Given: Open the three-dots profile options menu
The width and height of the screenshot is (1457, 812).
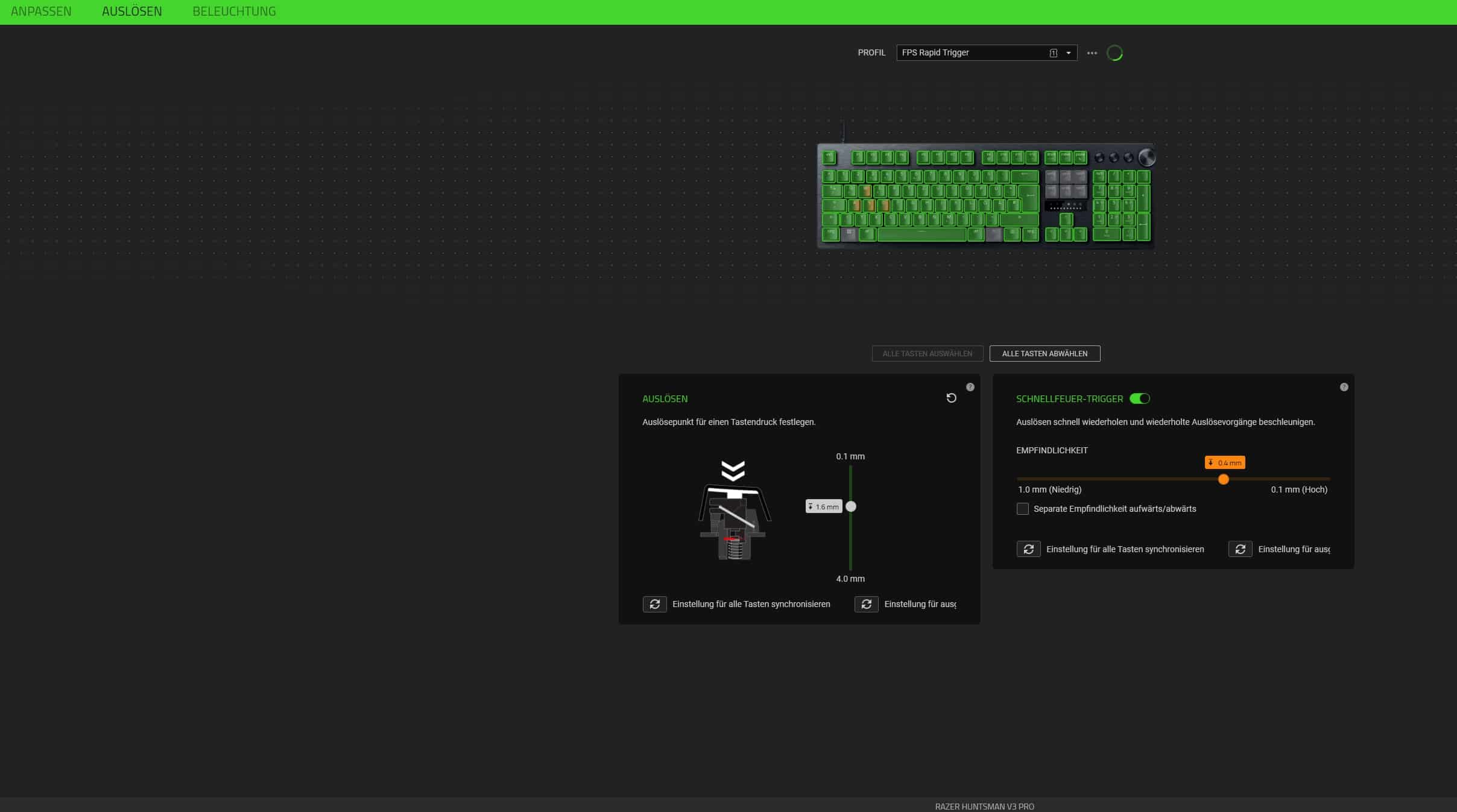Looking at the screenshot, I should (1092, 53).
